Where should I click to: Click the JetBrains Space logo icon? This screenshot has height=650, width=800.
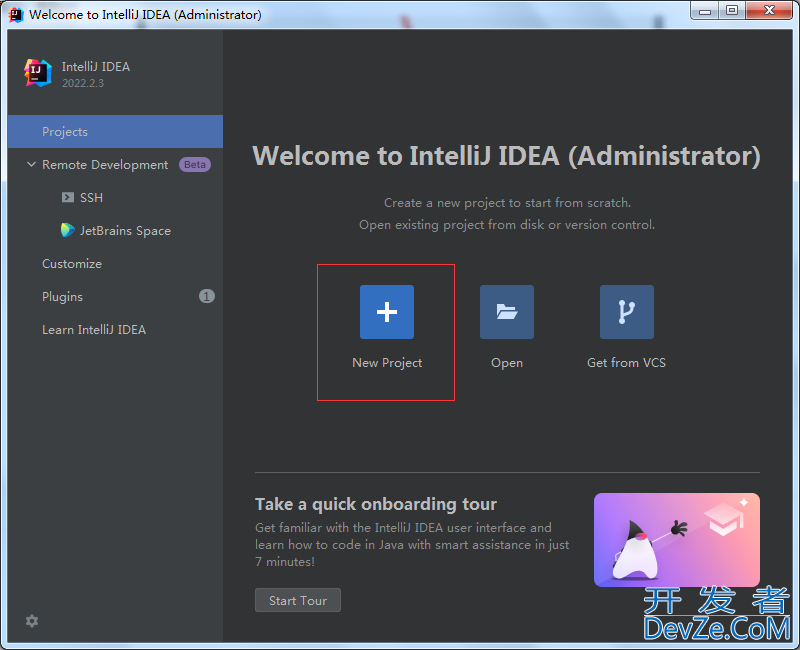[68, 231]
